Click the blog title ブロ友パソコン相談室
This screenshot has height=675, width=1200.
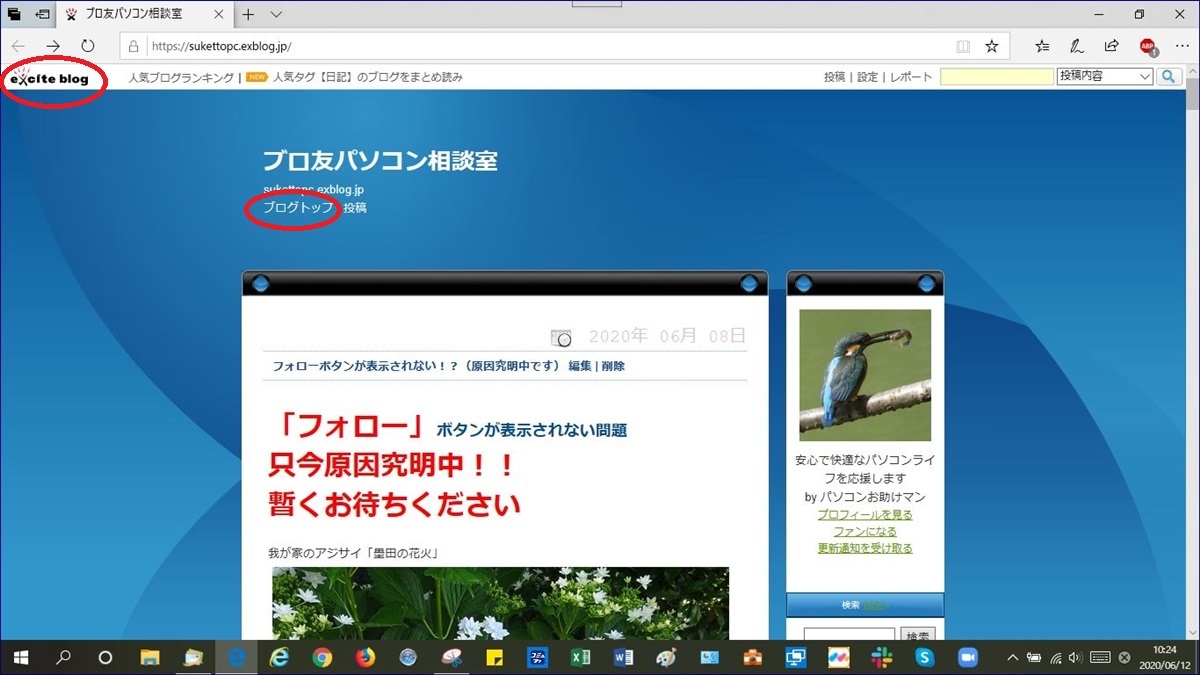[x=380, y=160]
